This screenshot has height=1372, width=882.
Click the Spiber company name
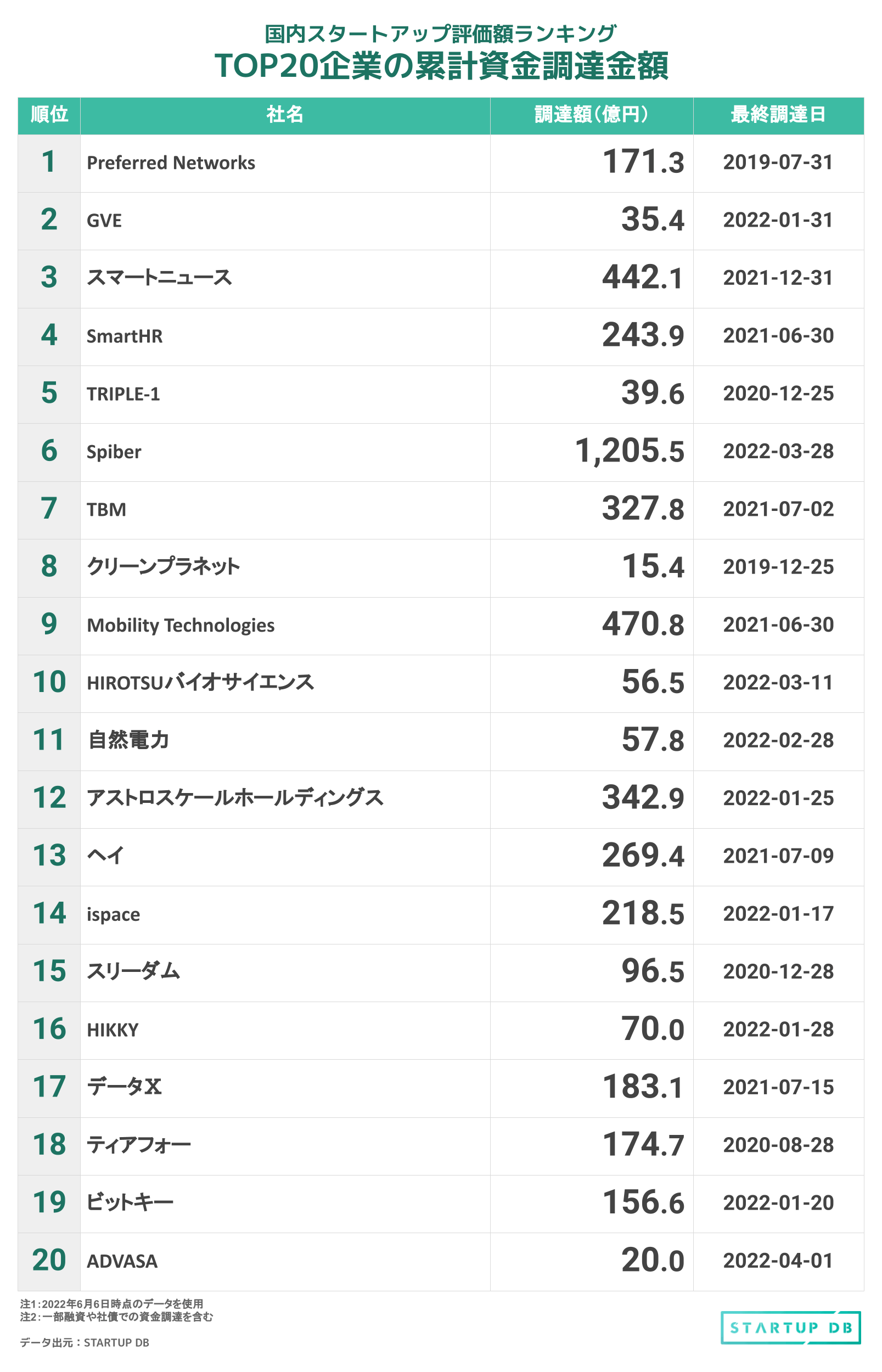click(x=114, y=452)
